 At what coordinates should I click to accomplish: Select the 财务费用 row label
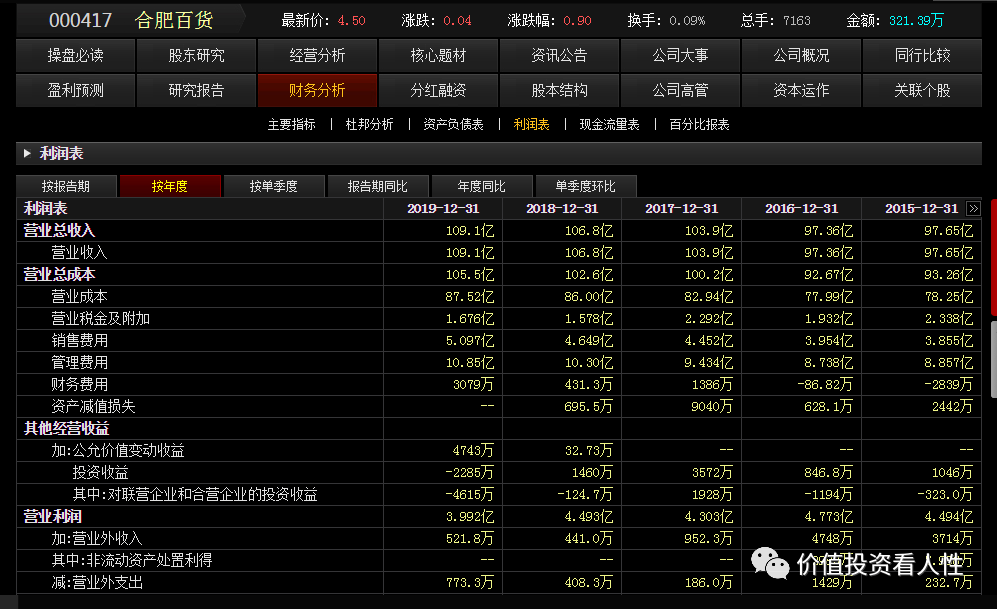click(79, 385)
